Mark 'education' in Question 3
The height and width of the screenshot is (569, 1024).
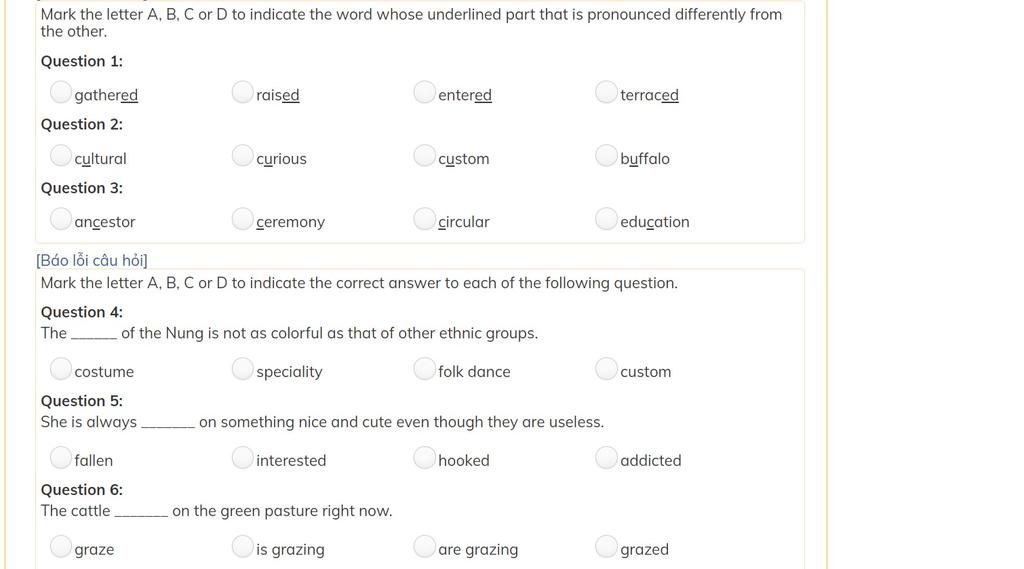pyautogui.click(x=606, y=219)
